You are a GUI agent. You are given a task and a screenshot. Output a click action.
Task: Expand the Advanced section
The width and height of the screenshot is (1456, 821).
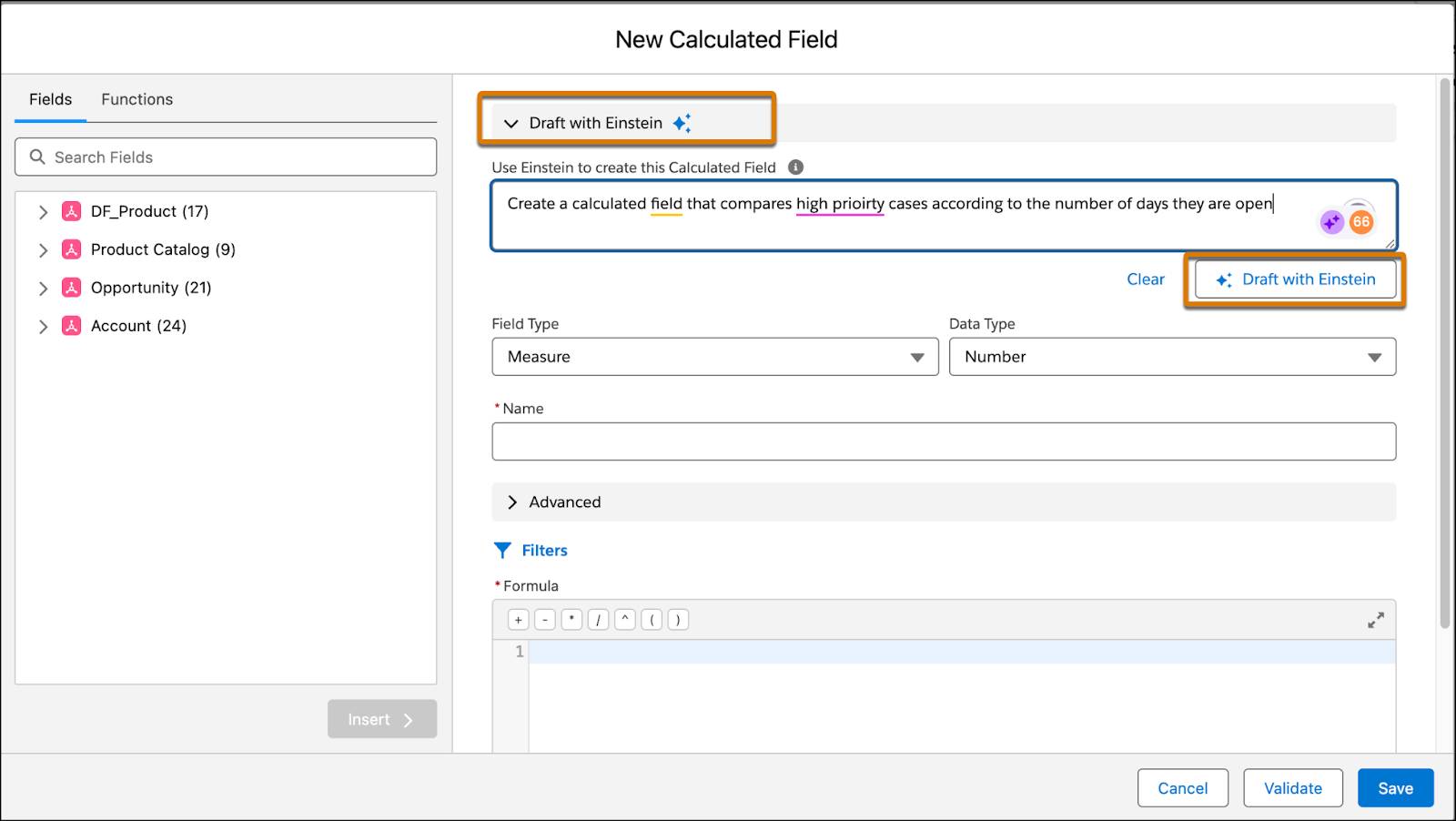(x=513, y=502)
